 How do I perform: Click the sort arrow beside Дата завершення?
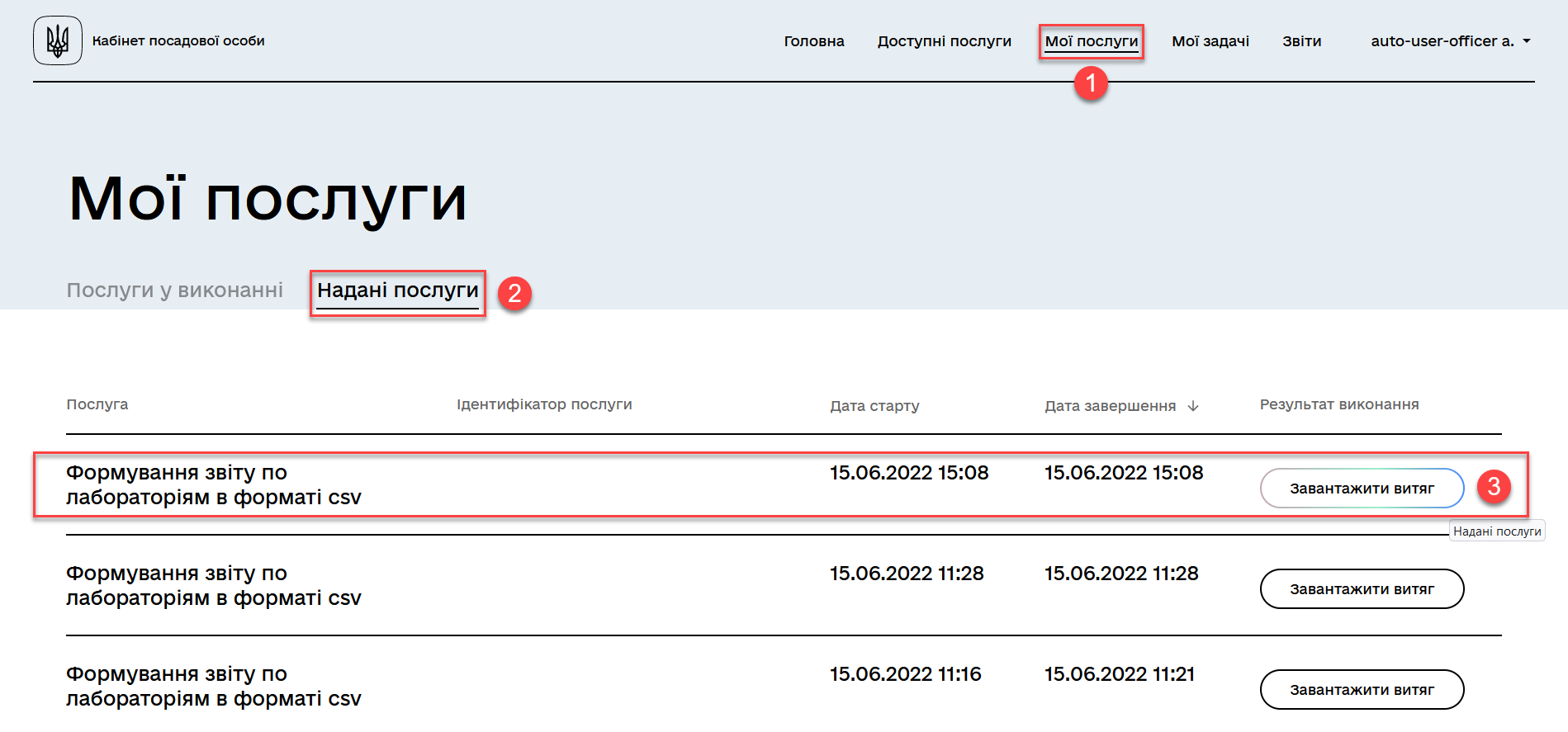(1192, 406)
